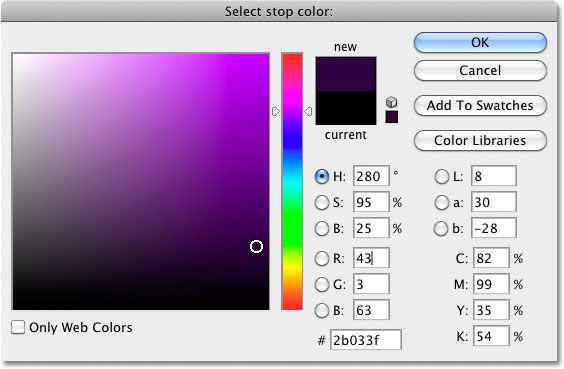Viewport: 564px width, 369px height.
Task: Click the left hue slider arrow
Action: tap(276, 111)
